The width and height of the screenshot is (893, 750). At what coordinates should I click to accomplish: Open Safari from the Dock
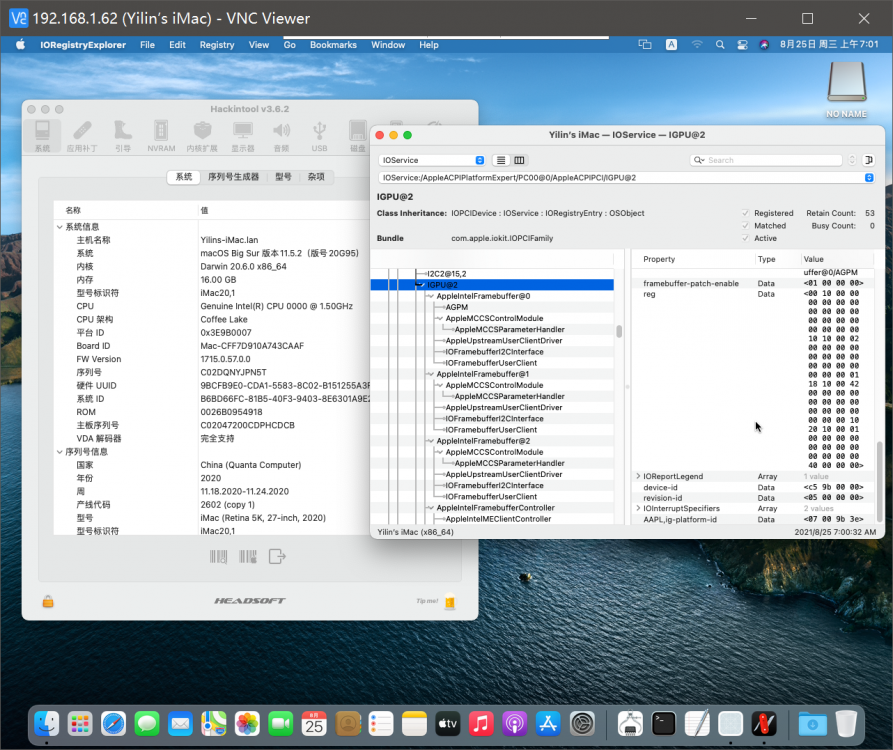[113, 724]
